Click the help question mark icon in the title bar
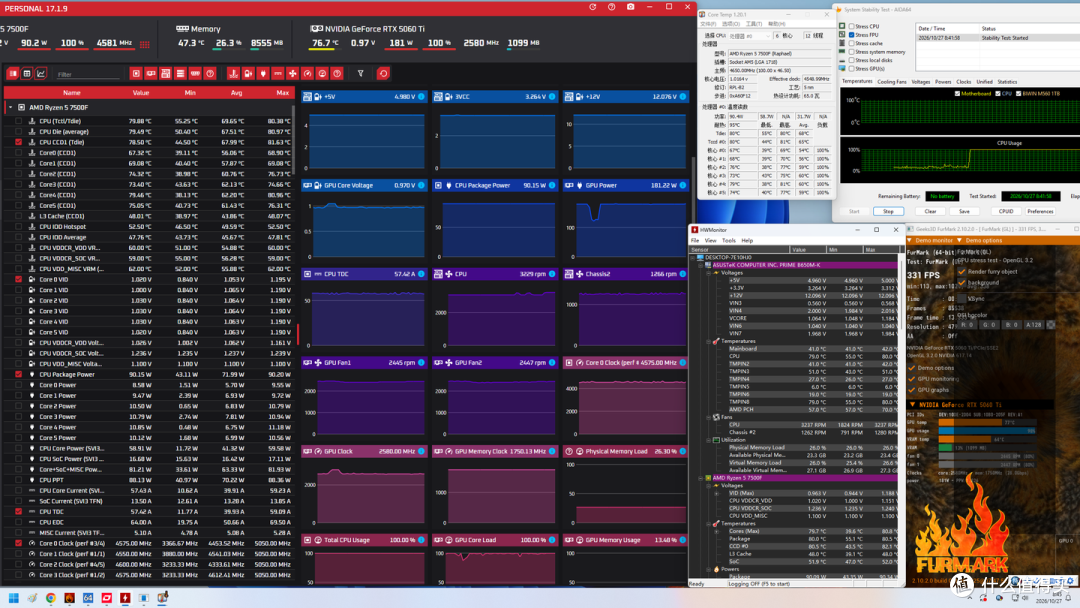The width and height of the screenshot is (1080, 608). 612,7
